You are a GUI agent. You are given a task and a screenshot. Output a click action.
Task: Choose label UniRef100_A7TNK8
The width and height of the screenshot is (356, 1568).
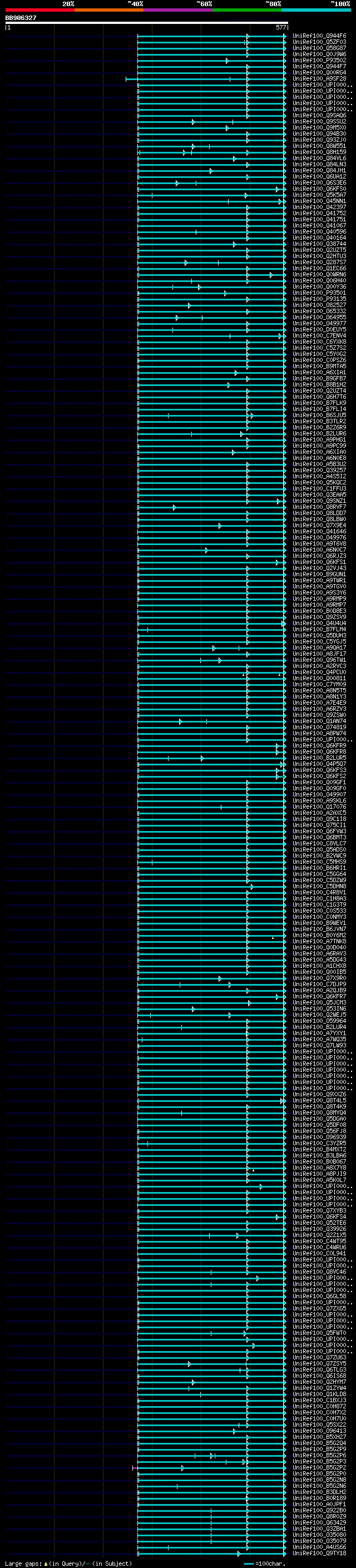pyautogui.click(x=319, y=941)
